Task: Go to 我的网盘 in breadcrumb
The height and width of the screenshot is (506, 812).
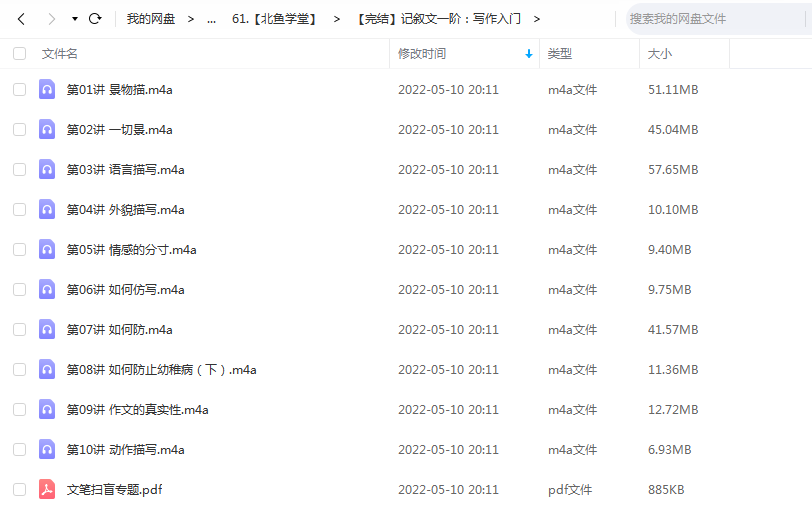Action: 150,19
